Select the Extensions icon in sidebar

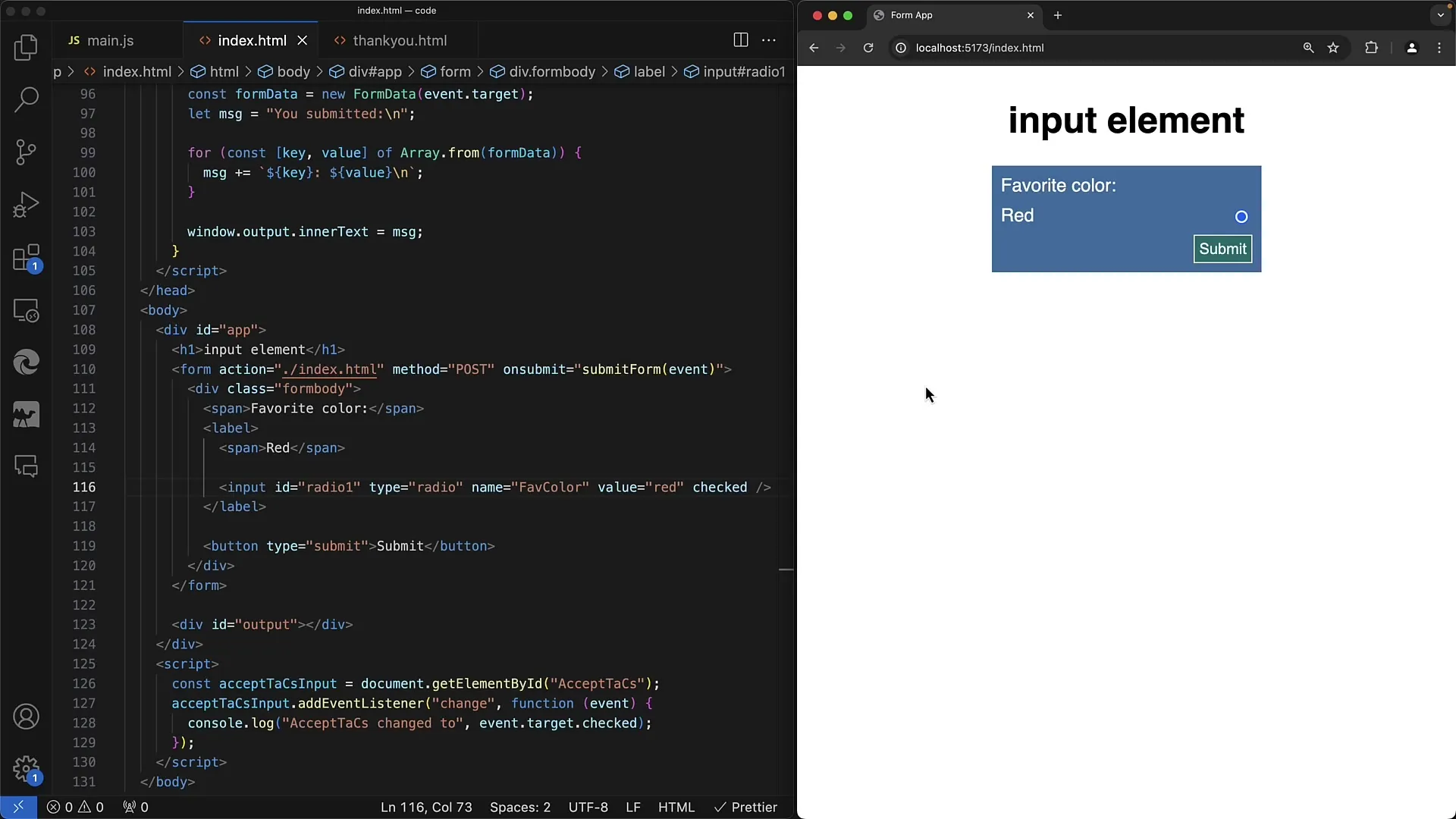click(27, 258)
